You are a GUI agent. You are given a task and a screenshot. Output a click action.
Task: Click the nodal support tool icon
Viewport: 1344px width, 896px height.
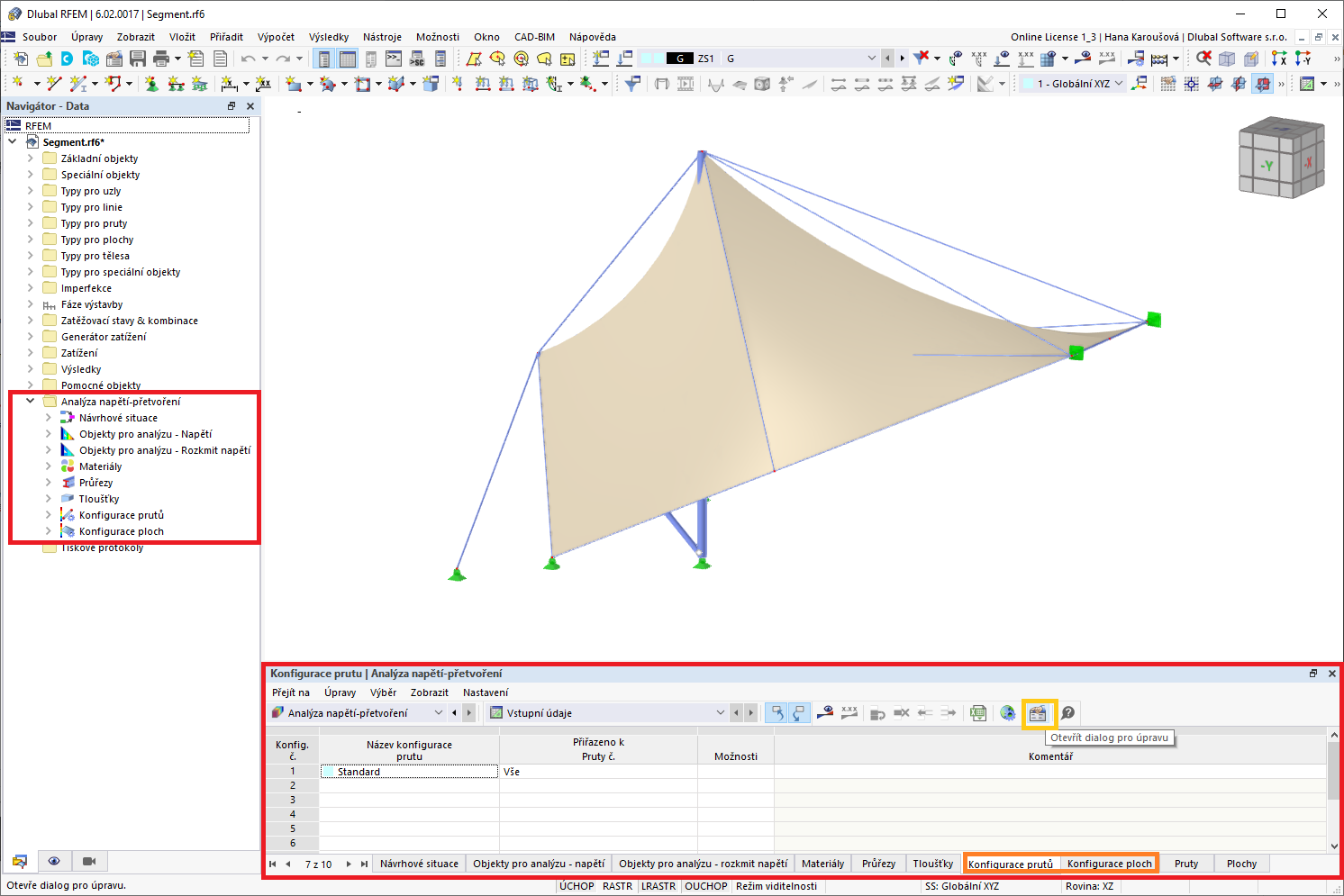tap(151, 84)
